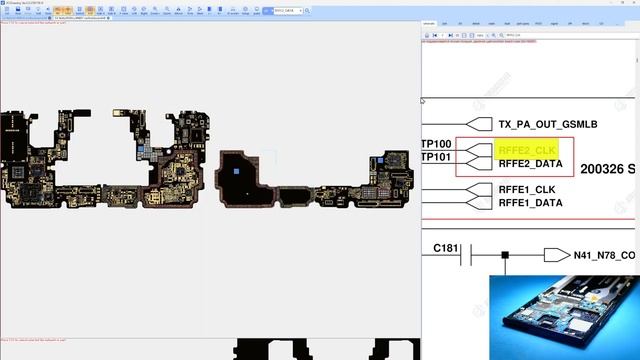Click the blue pad on the right-hand board
This screenshot has width=640, height=360.
[380, 160]
